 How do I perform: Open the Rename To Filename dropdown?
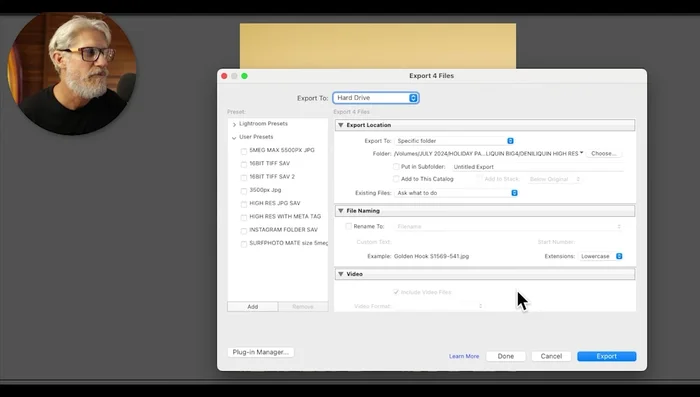point(508,226)
